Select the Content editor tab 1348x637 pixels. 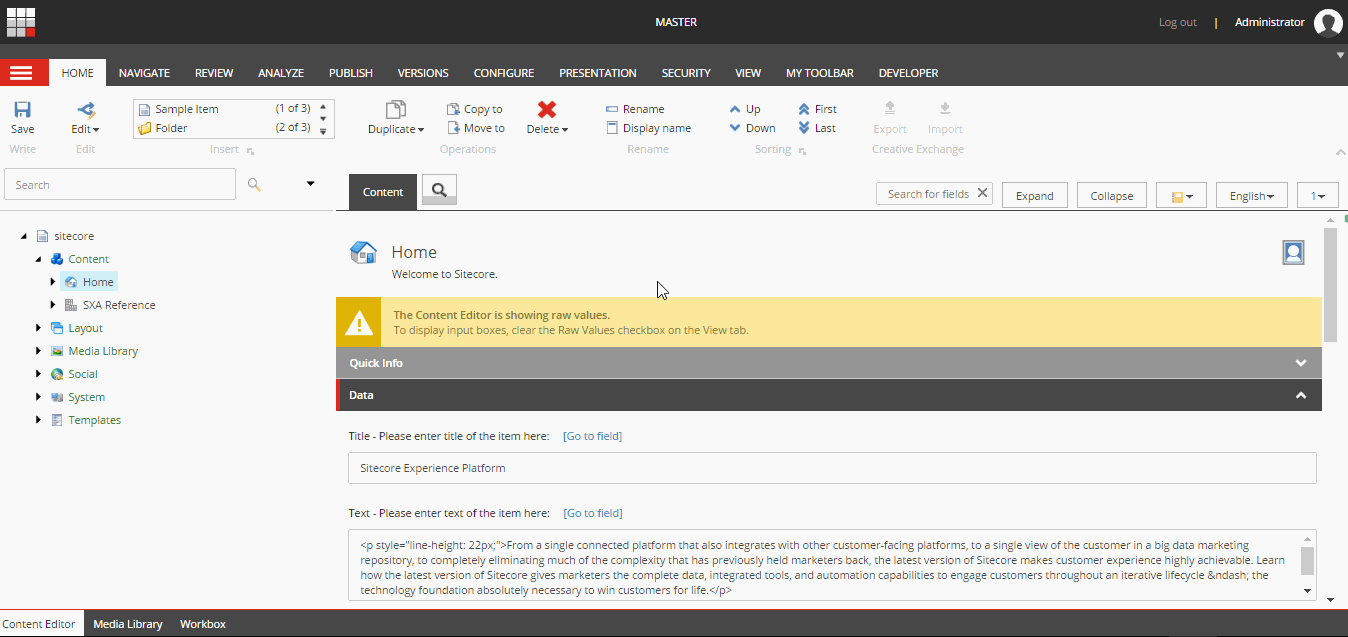click(x=383, y=192)
